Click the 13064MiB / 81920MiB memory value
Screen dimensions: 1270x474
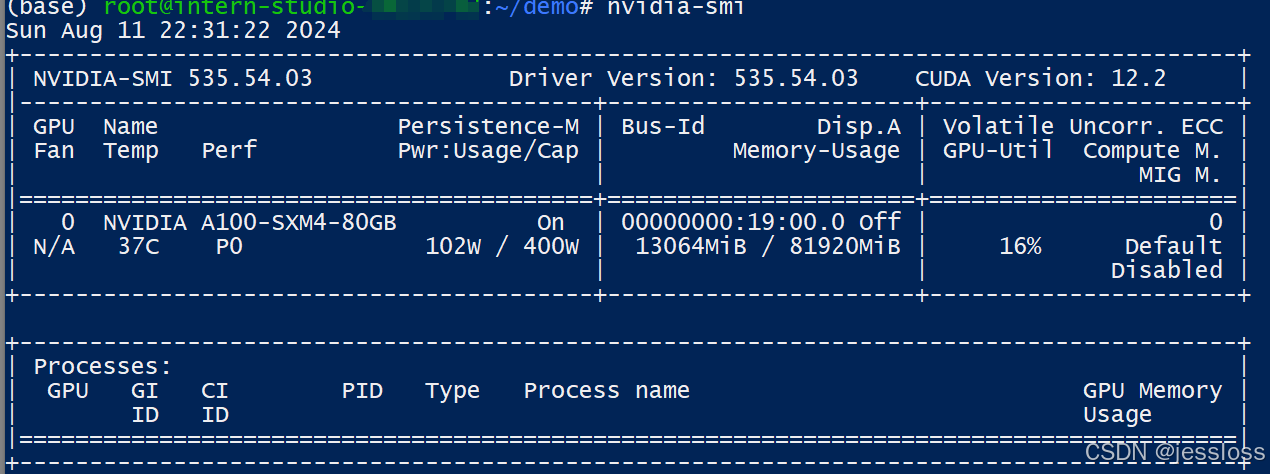coord(768,246)
